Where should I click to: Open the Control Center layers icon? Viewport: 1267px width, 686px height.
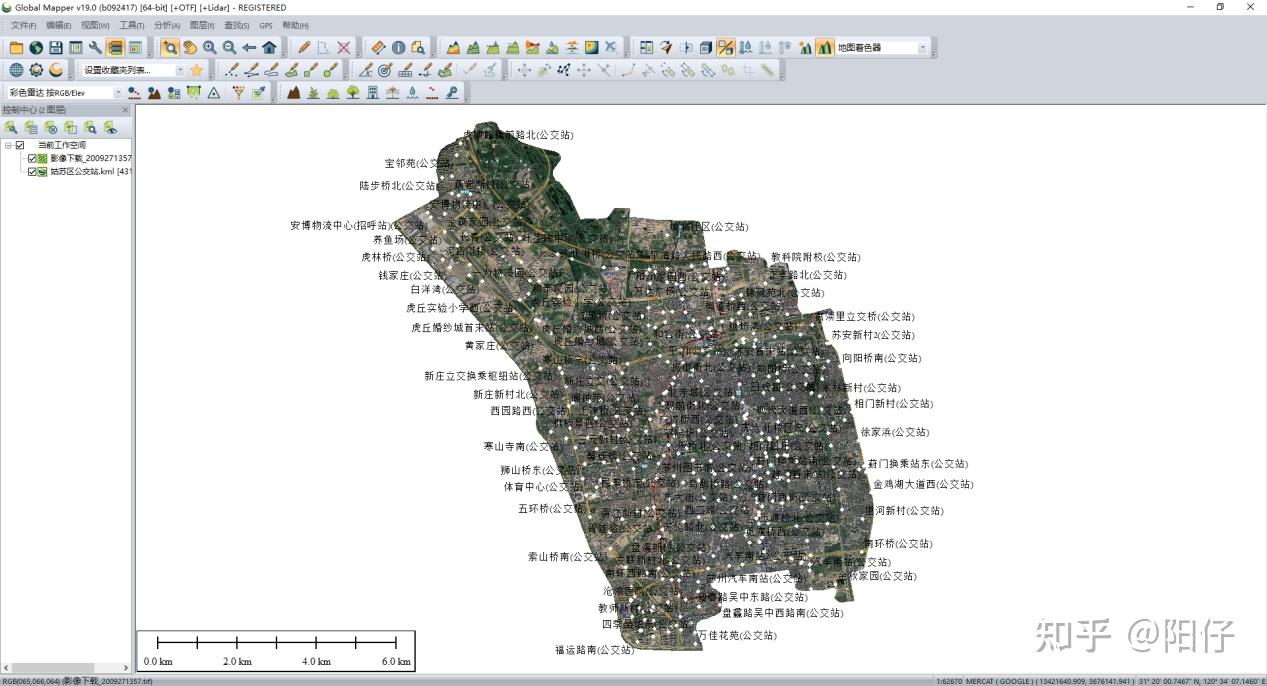(115, 46)
